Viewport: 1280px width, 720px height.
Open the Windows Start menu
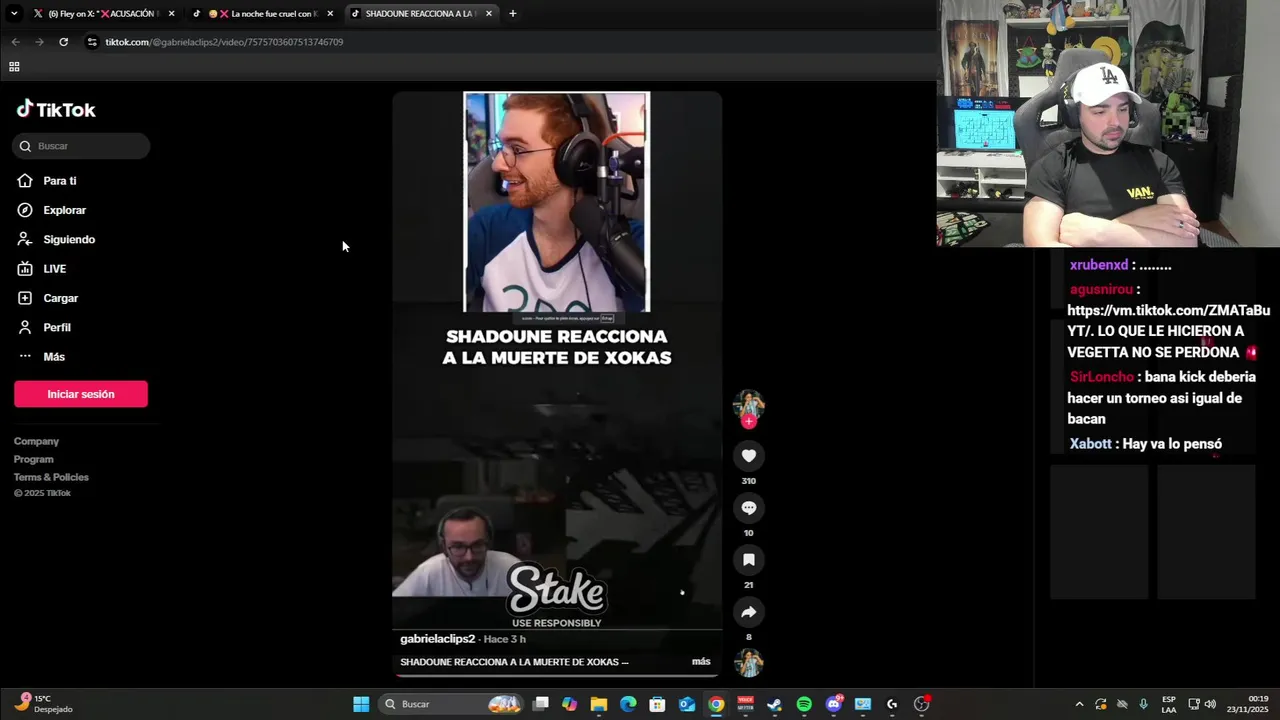[361, 704]
